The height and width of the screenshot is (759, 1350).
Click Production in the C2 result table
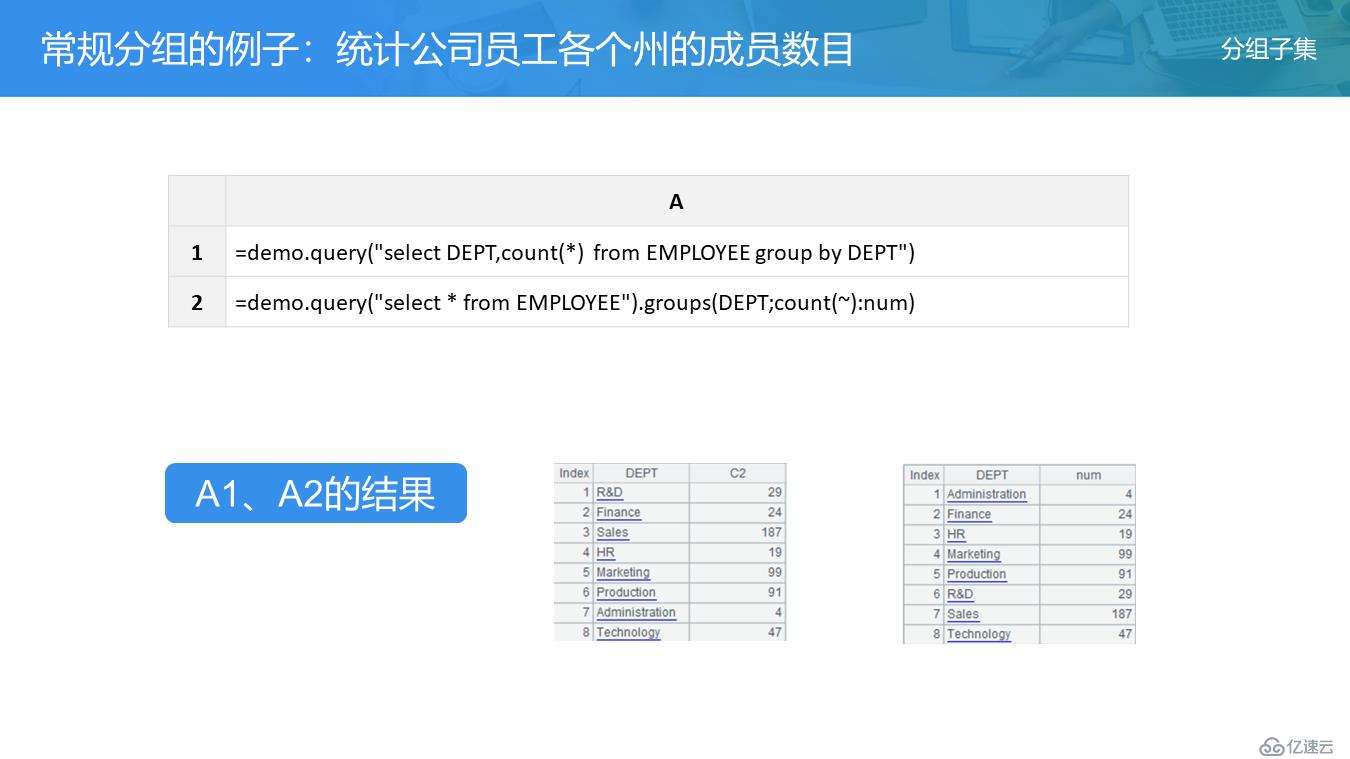626,593
